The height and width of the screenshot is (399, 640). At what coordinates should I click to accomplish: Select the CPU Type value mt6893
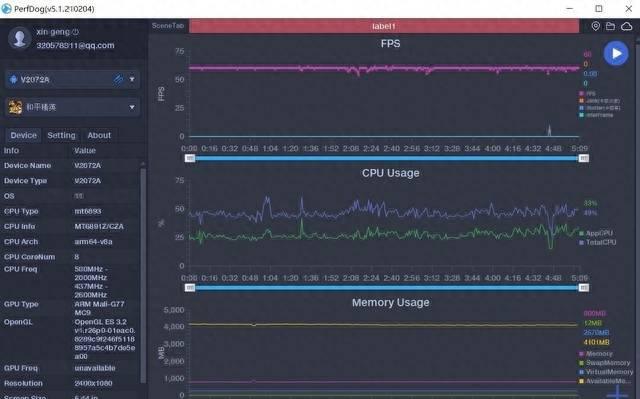(88, 211)
